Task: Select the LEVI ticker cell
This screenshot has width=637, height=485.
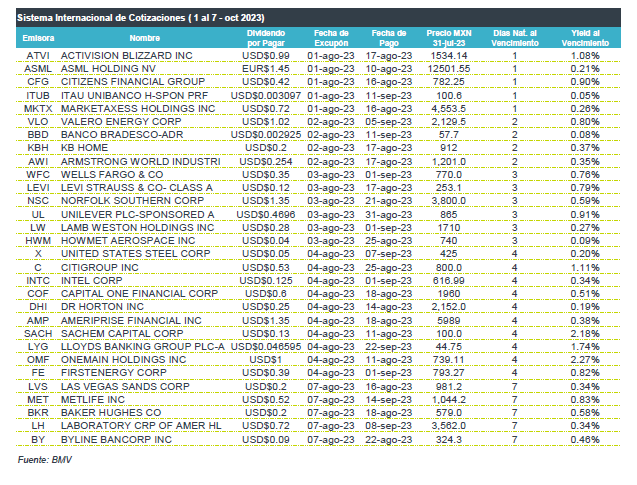Action: 38,188
